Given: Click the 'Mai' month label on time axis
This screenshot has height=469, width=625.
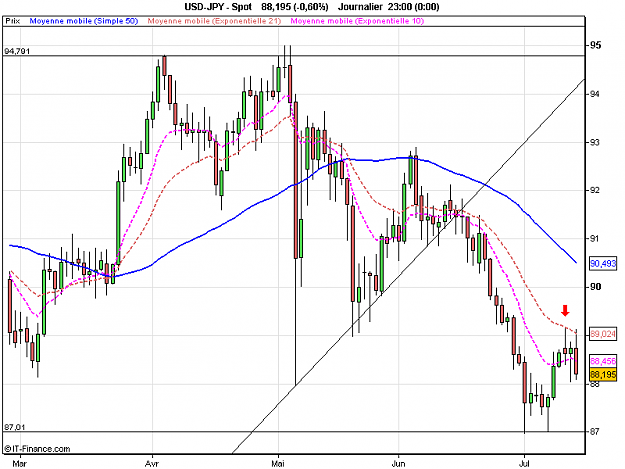Looking at the screenshot, I should pos(278,464).
